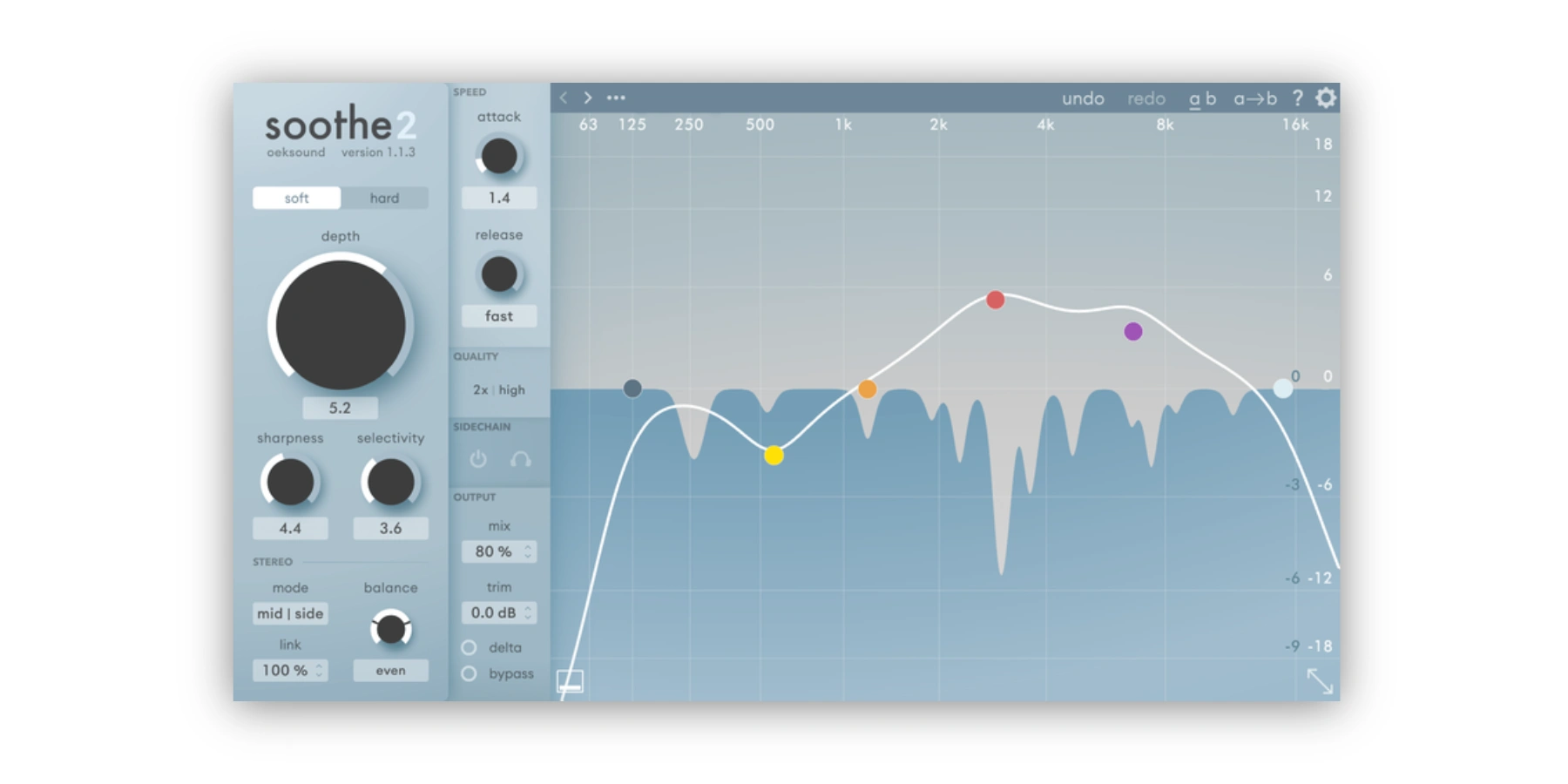Toggle the sidechain power icon

[x=478, y=459]
